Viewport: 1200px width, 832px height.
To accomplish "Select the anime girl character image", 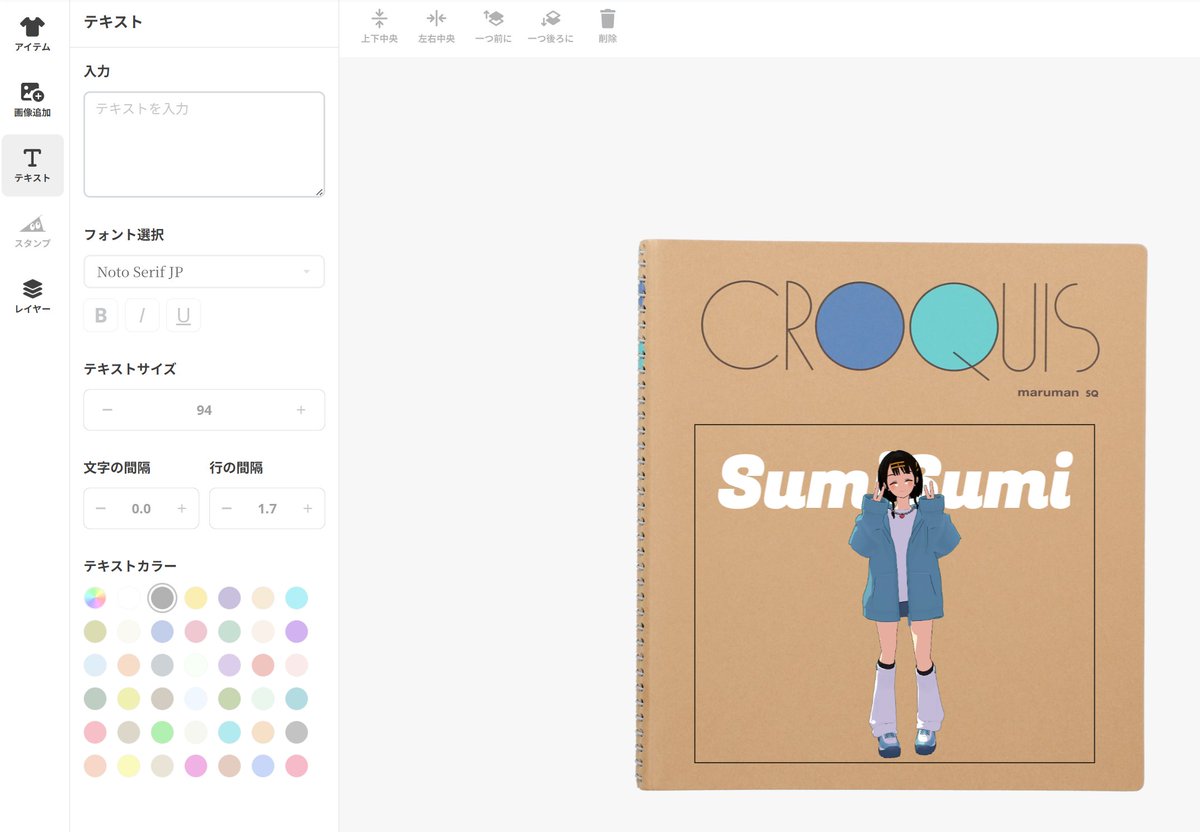I will tap(904, 603).
